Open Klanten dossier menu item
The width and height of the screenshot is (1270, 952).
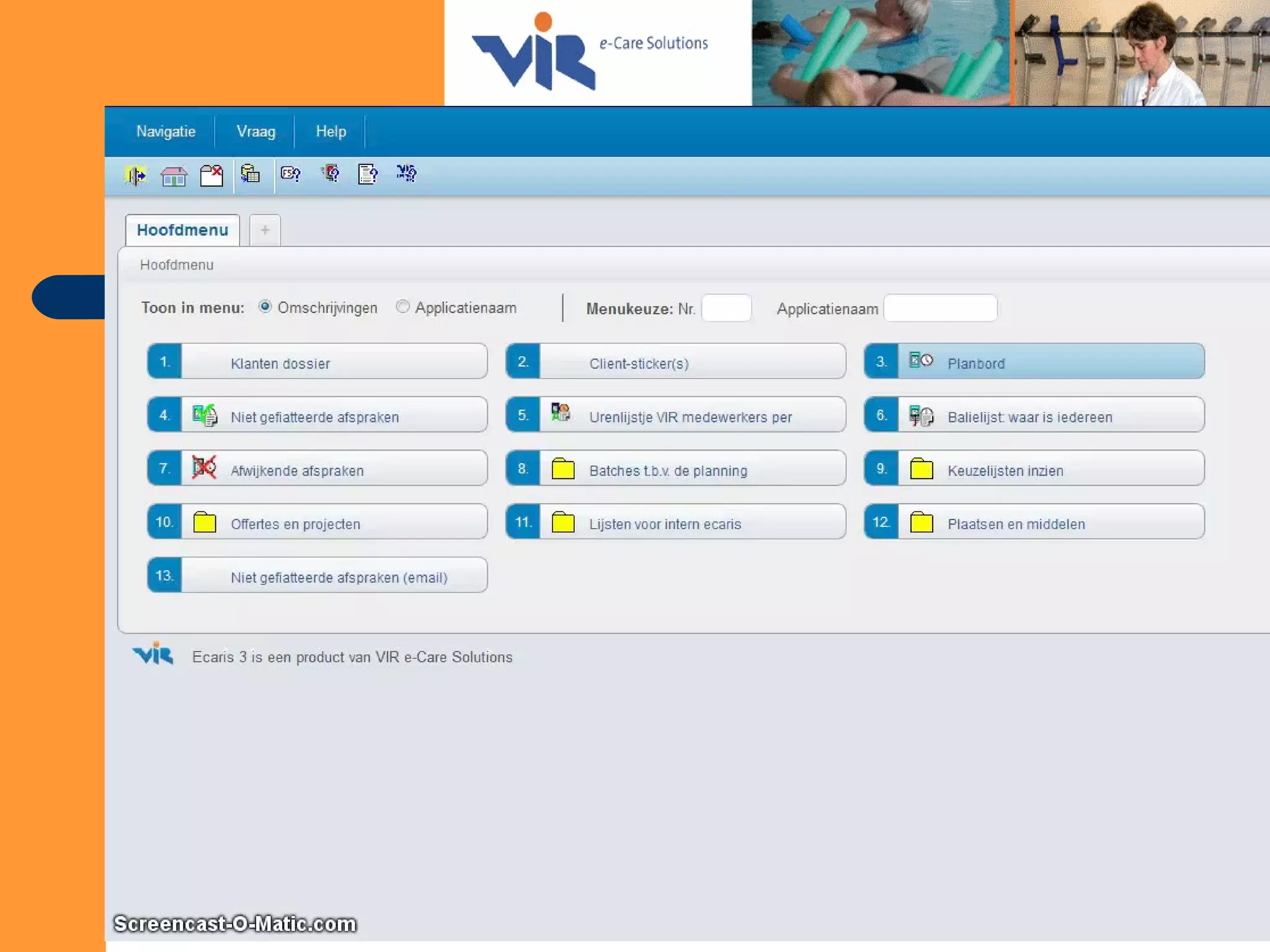[x=317, y=362]
